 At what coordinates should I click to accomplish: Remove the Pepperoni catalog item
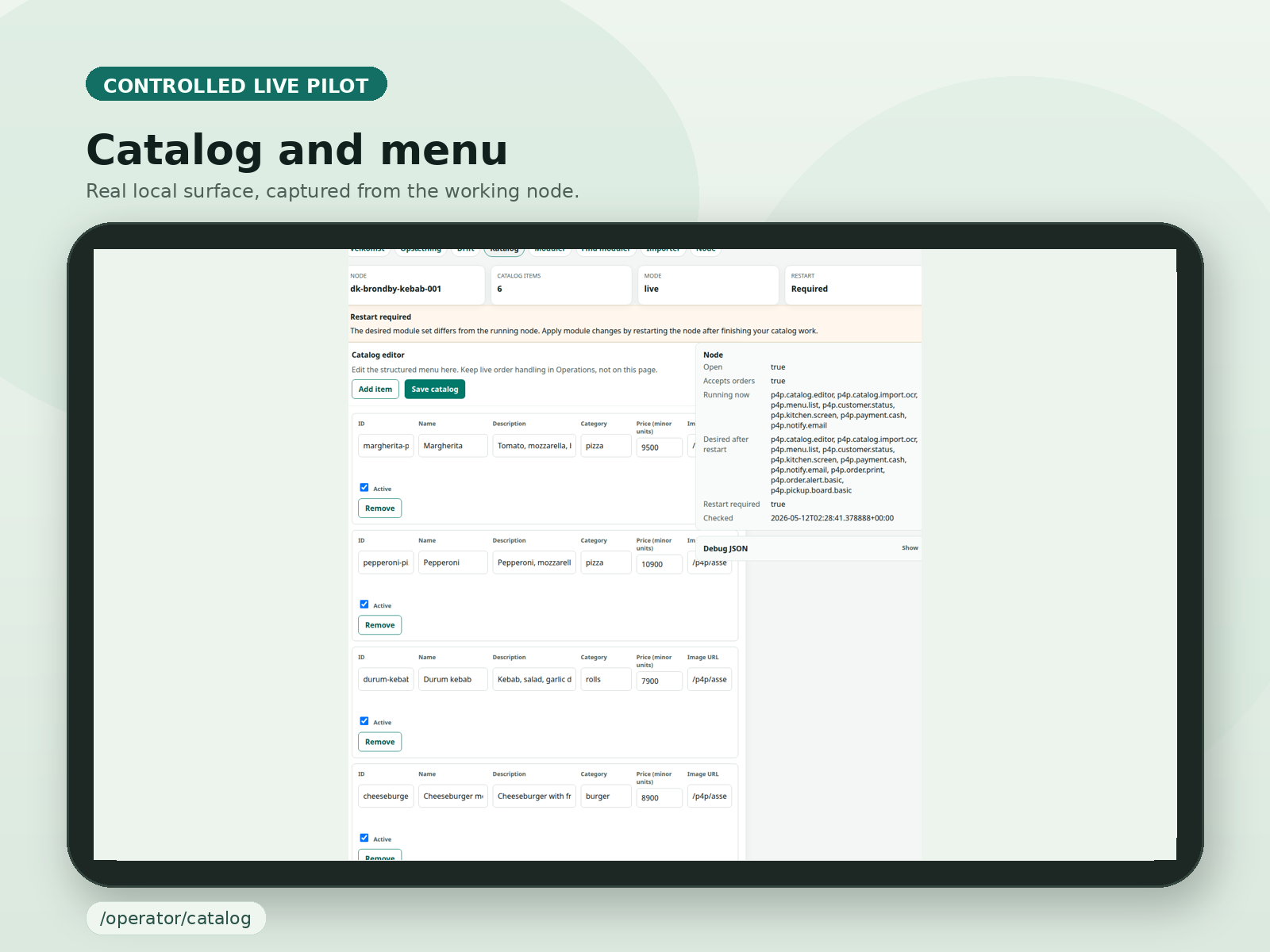pyautogui.click(x=380, y=625)
